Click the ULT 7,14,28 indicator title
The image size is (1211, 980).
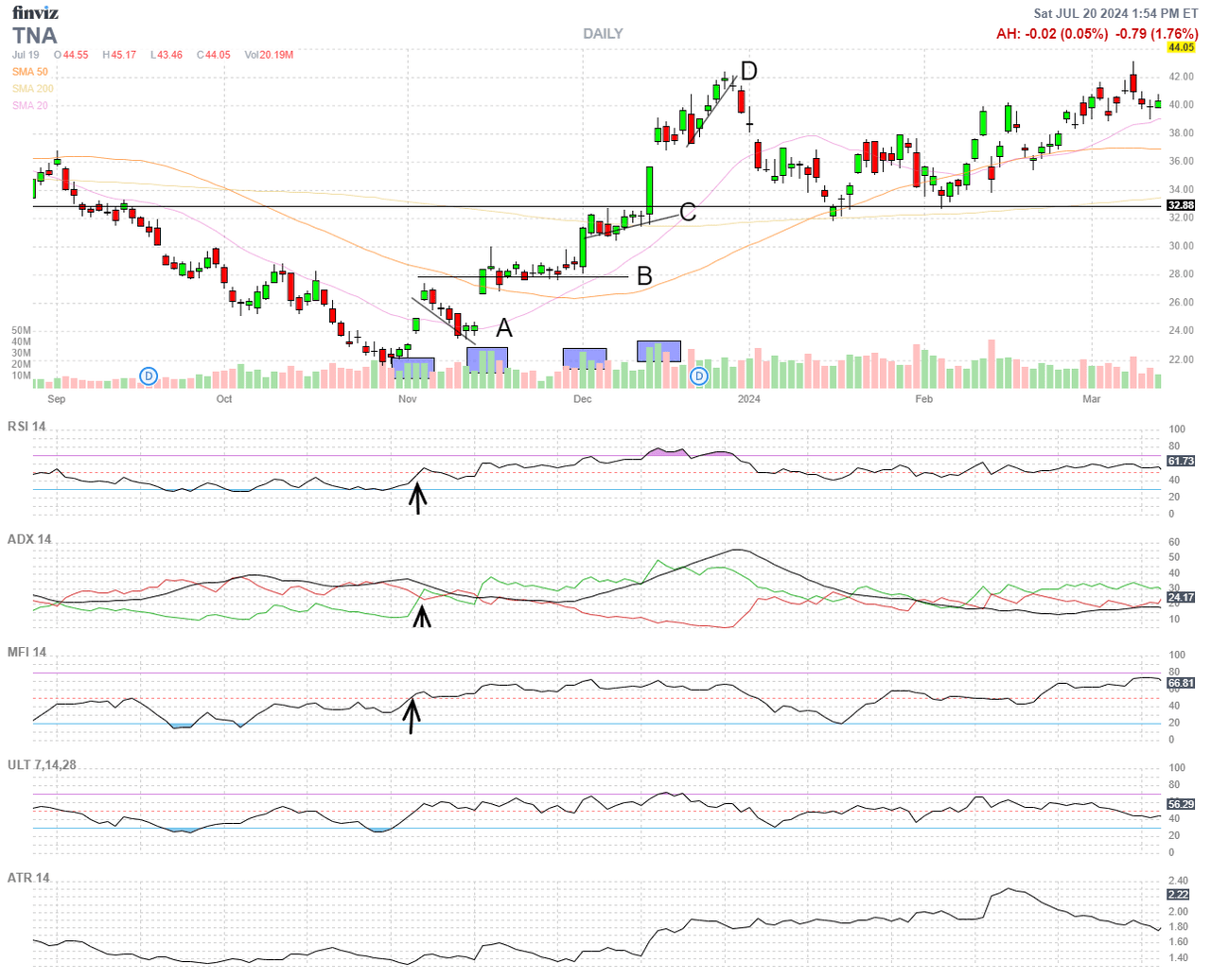point(42,764)
